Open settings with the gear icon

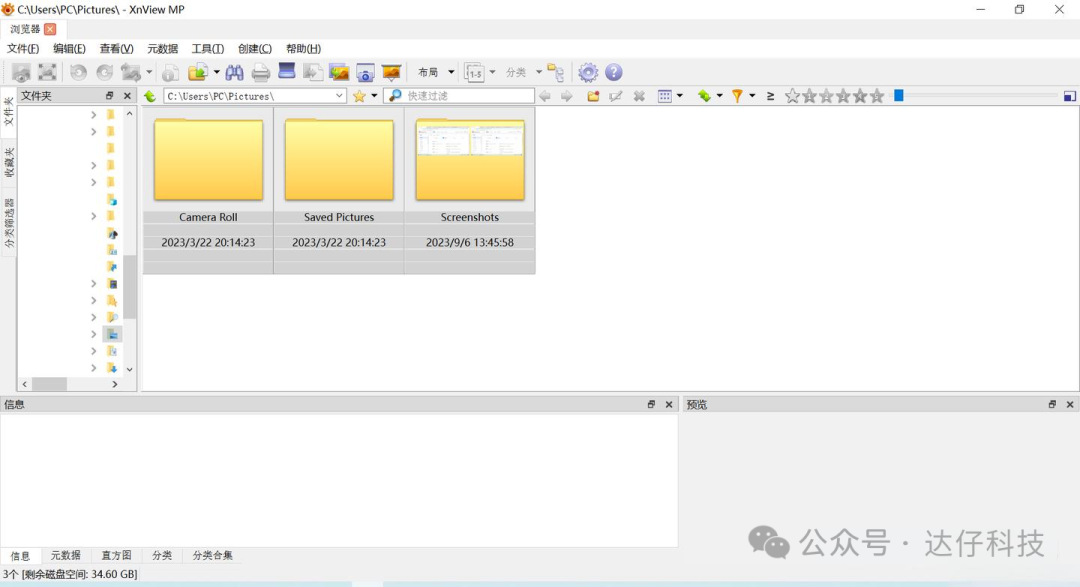[588, 72]
